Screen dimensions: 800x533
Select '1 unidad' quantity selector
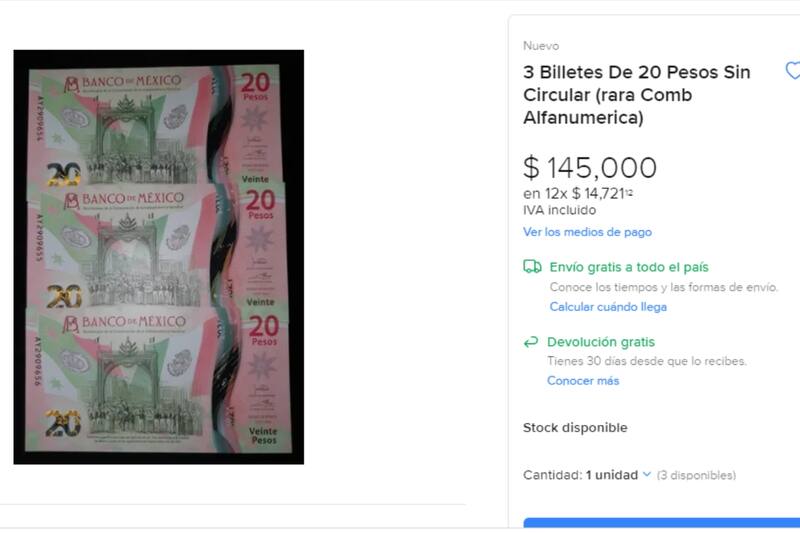(612, 475)
